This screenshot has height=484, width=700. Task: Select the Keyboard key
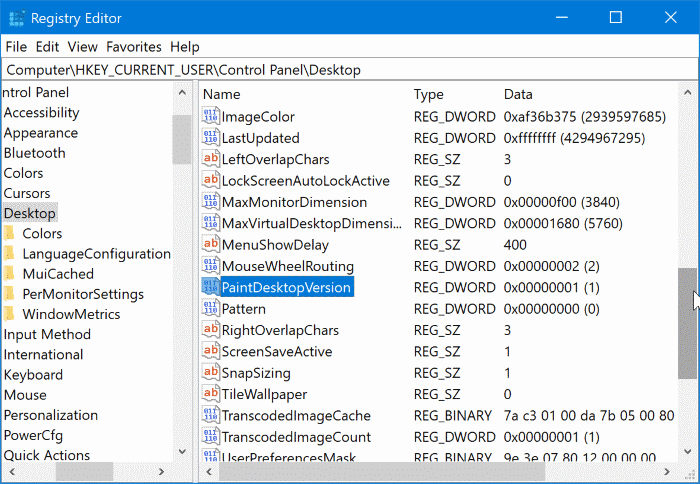[33, 375]
